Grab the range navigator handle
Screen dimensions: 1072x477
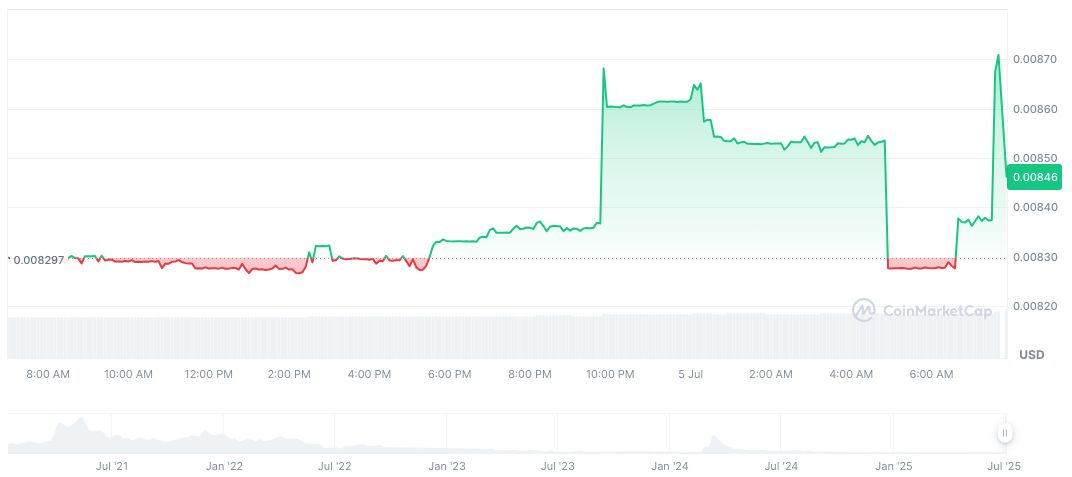click(1004, 433)
